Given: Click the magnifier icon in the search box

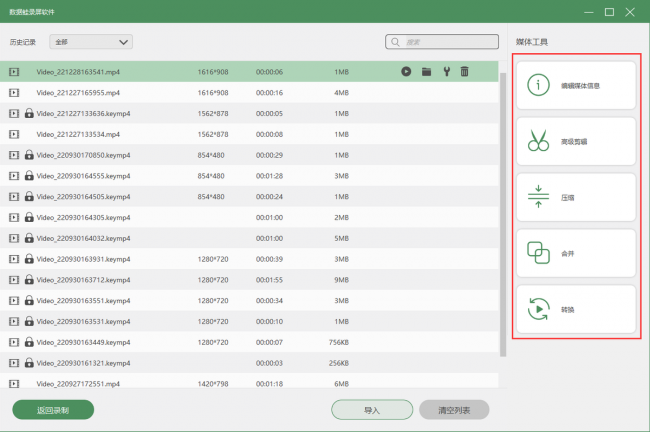Looking at the screenshot, I should [x=395, y=42].
